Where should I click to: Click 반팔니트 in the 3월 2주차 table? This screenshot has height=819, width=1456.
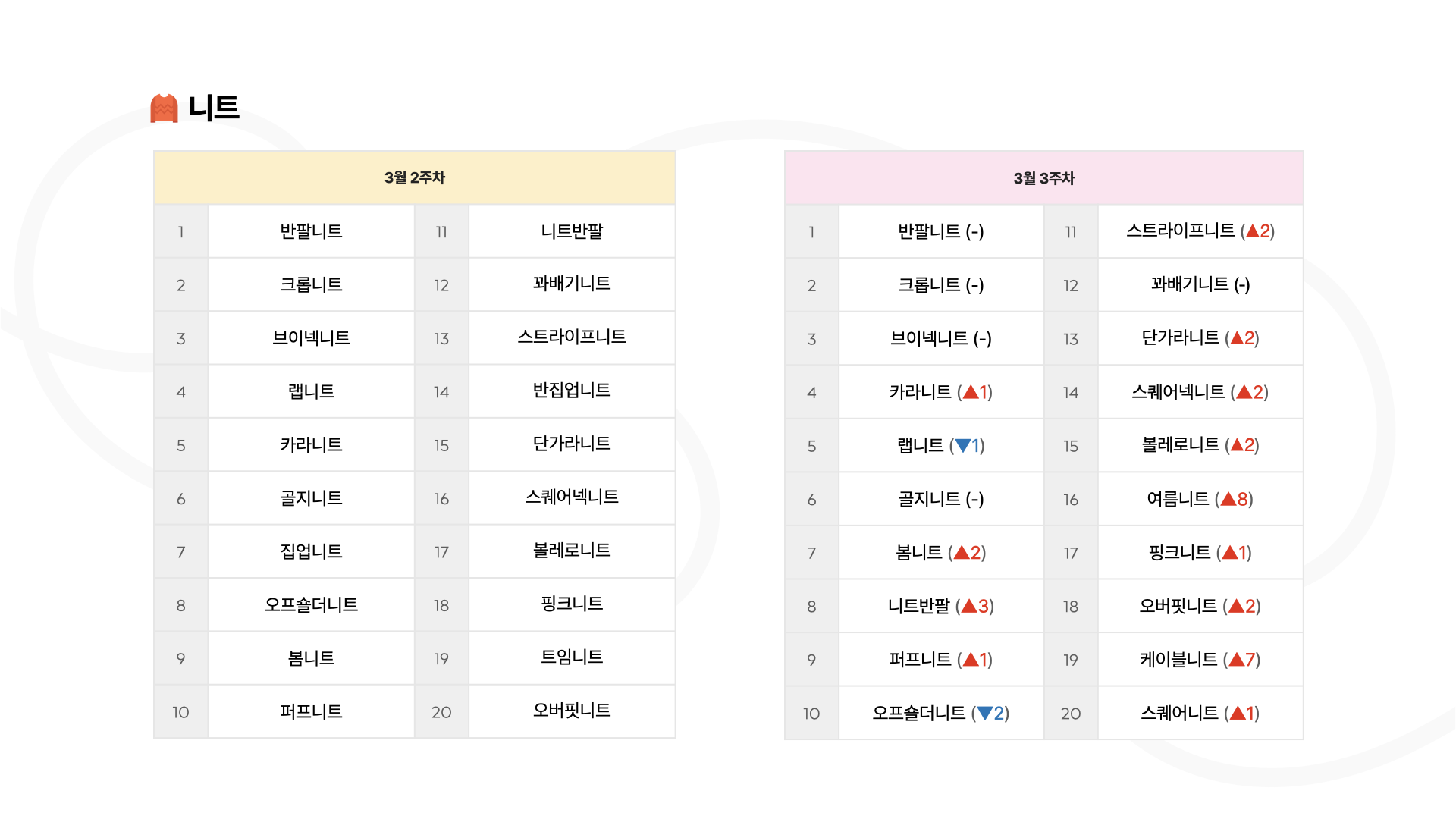click(311, 231)
